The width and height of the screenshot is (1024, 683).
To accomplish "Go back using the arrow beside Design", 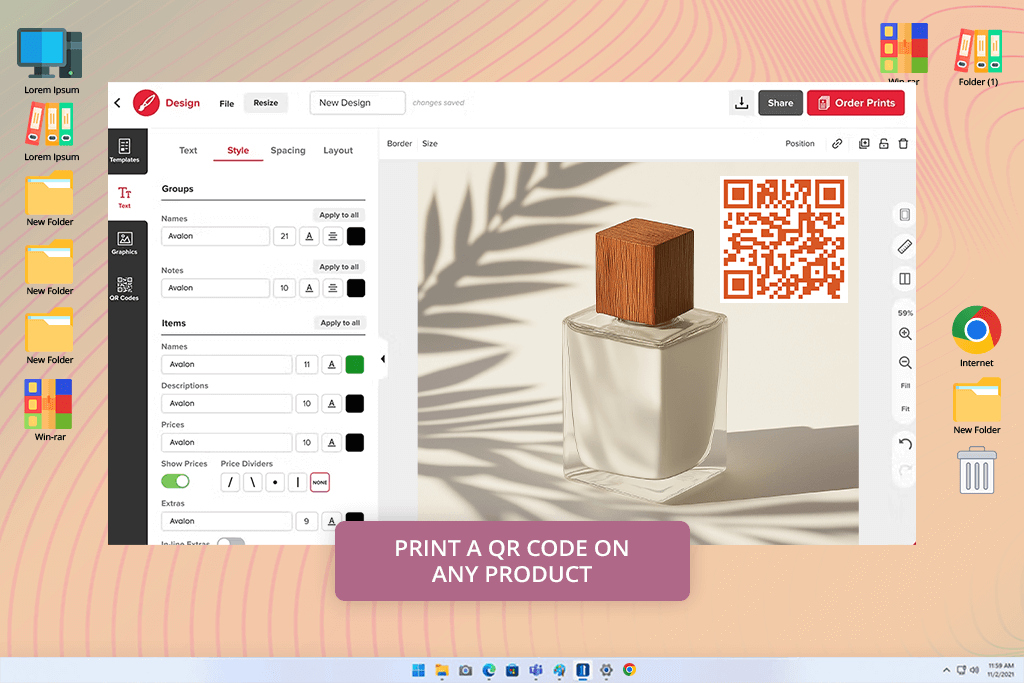I will [118, 103].
